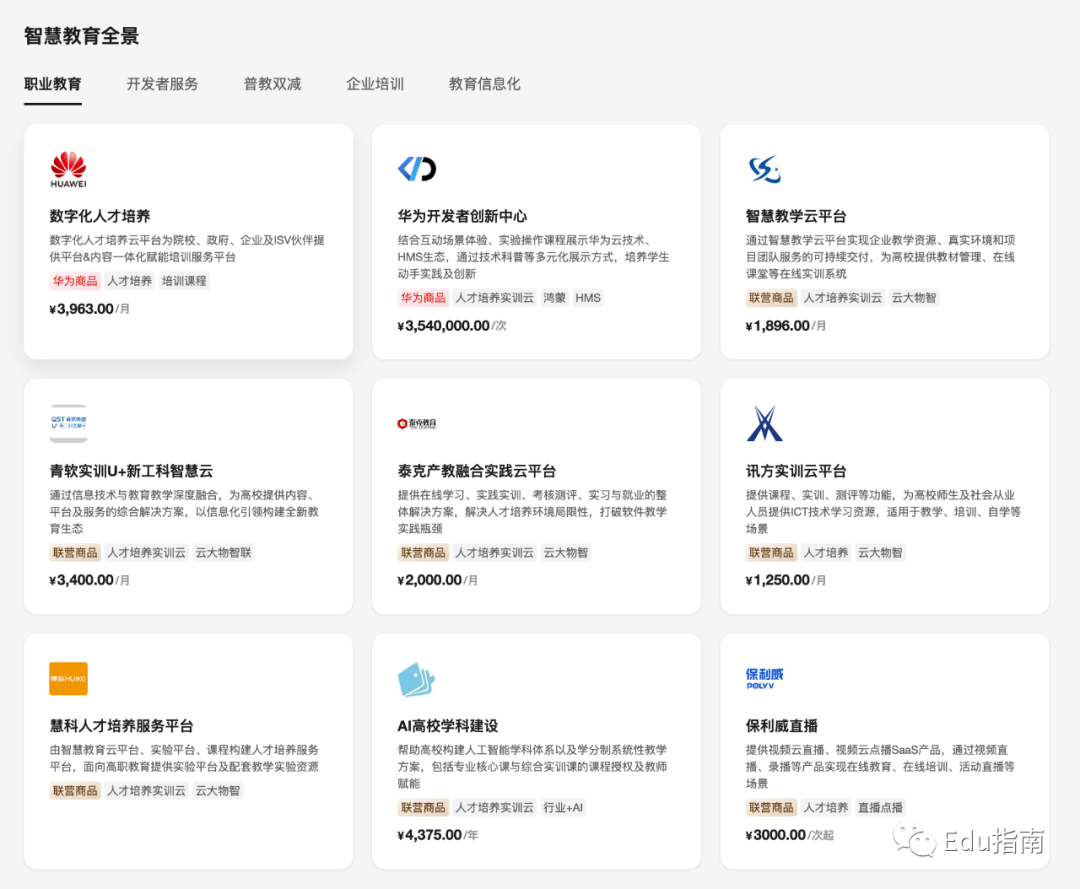
Task: Click the 人才培养实训云 tag on 青软实训U+ card
Action: [x=146, y=553]
